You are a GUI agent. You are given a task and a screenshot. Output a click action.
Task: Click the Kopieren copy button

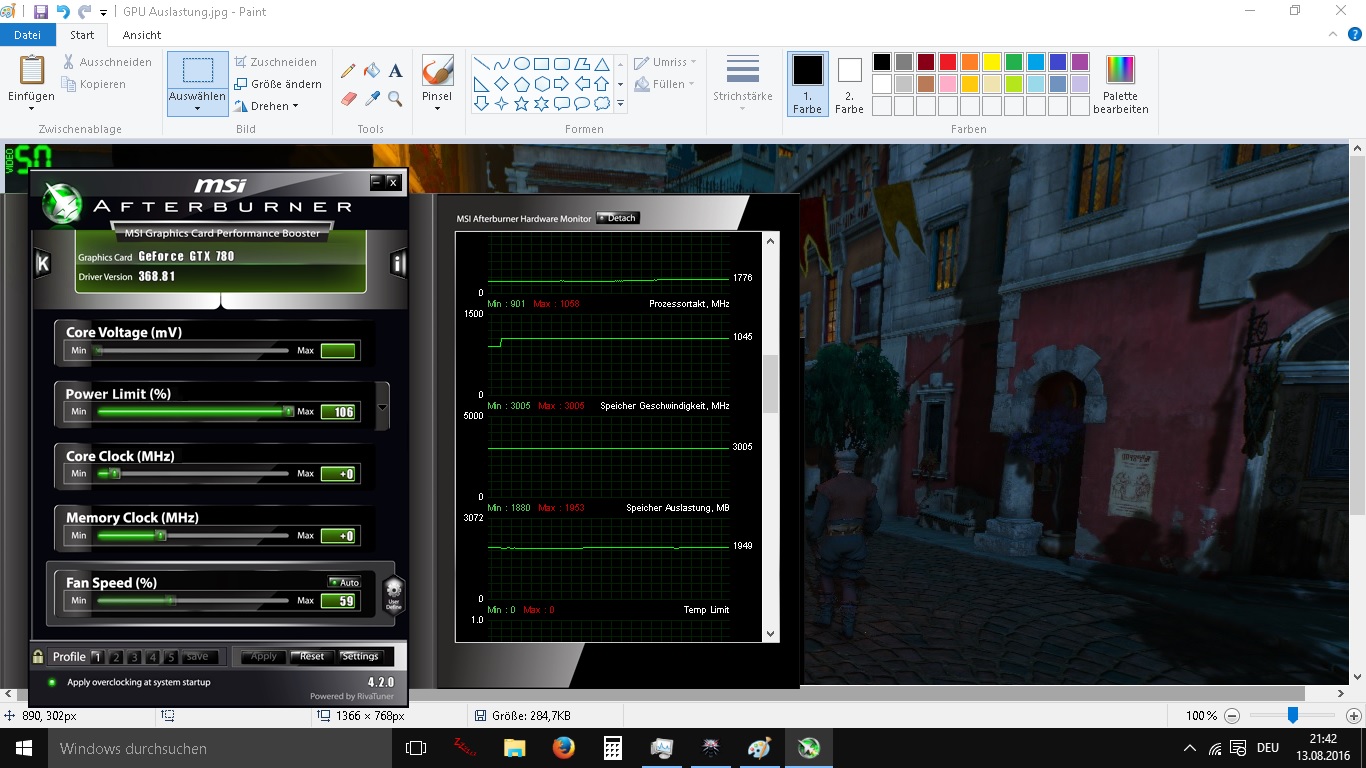click(x=94, y=84)
